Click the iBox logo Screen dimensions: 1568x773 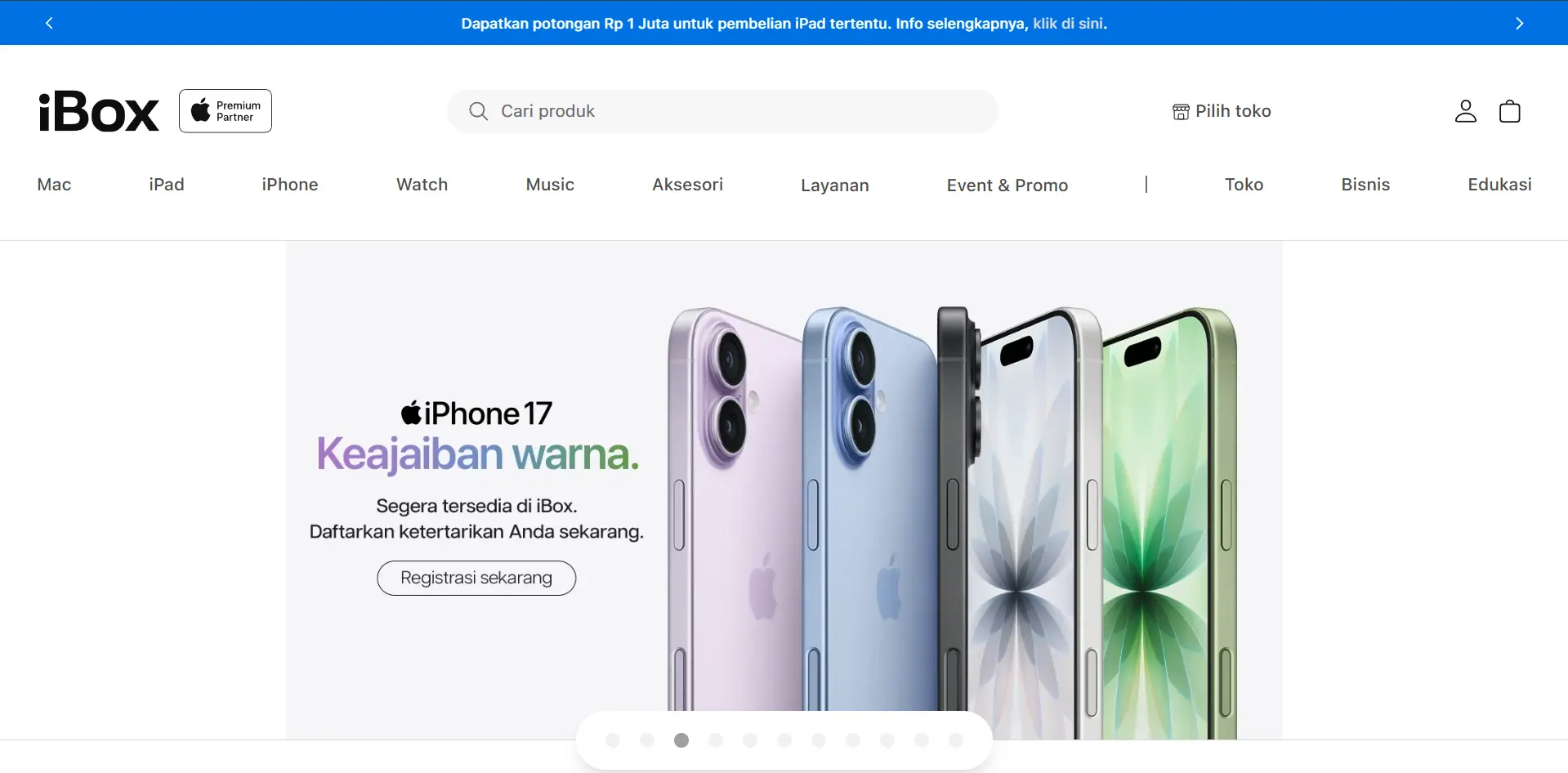99,112
